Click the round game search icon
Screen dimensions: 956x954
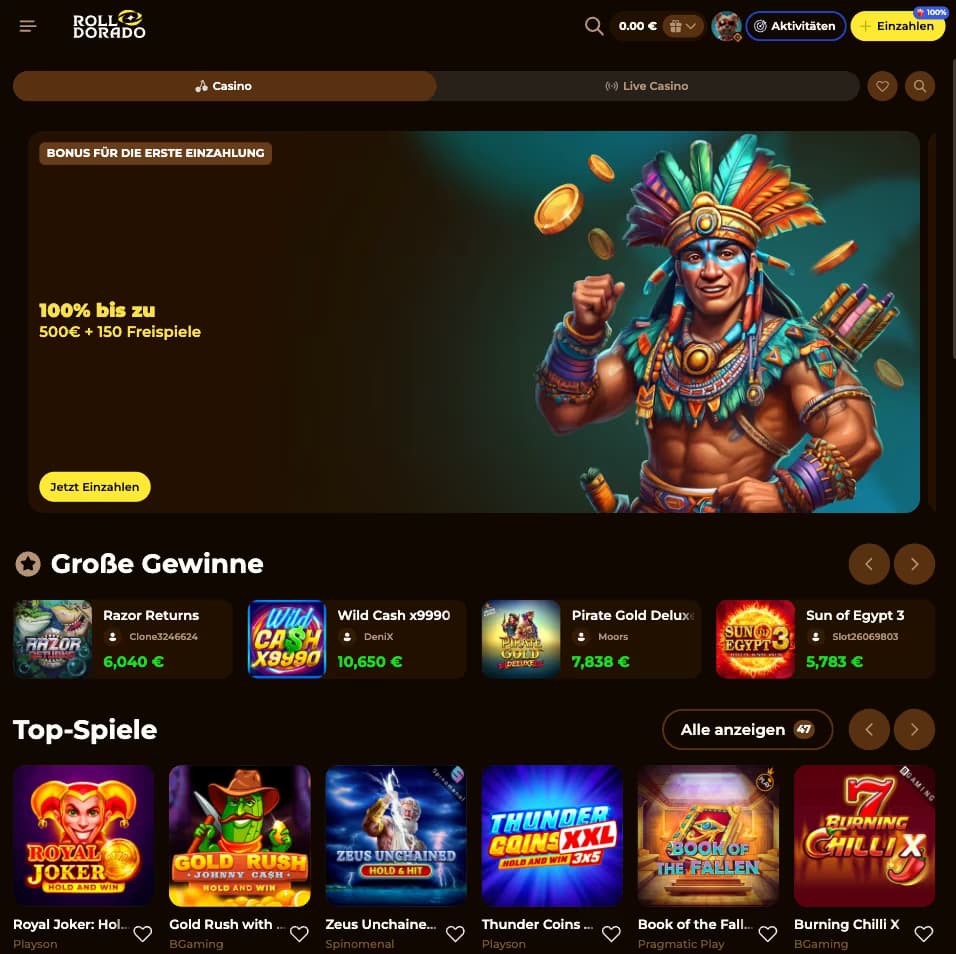click(x=920, y=86)
